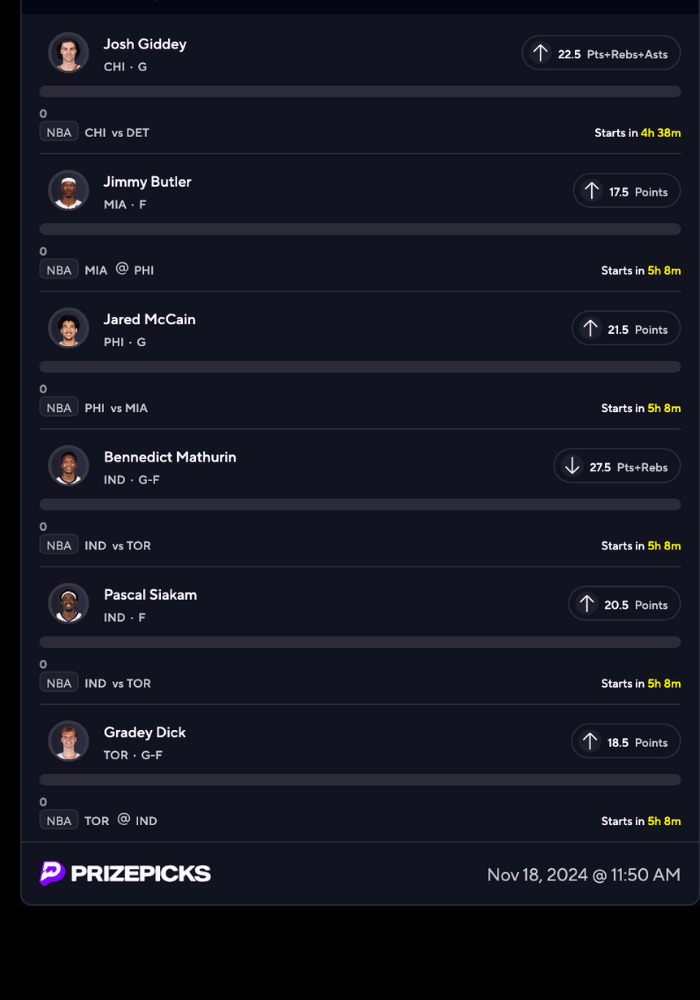Click up arrow on Butler's 17.5 Points

pos(591,191)
